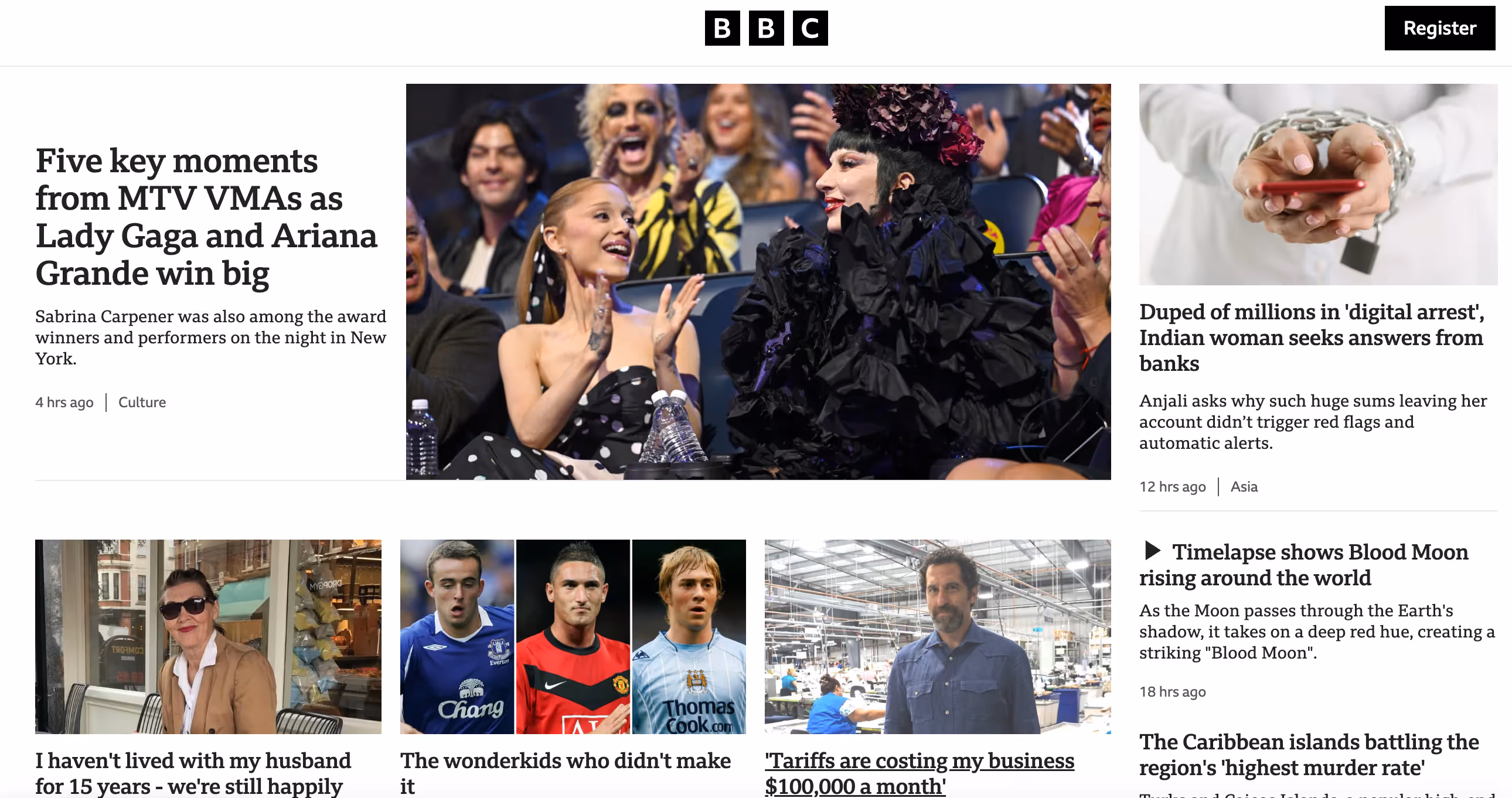This screenshot has height=798, width=1512.
Task: Open the MTV VMAs key moments headline
Action: [x=206, y=217]
